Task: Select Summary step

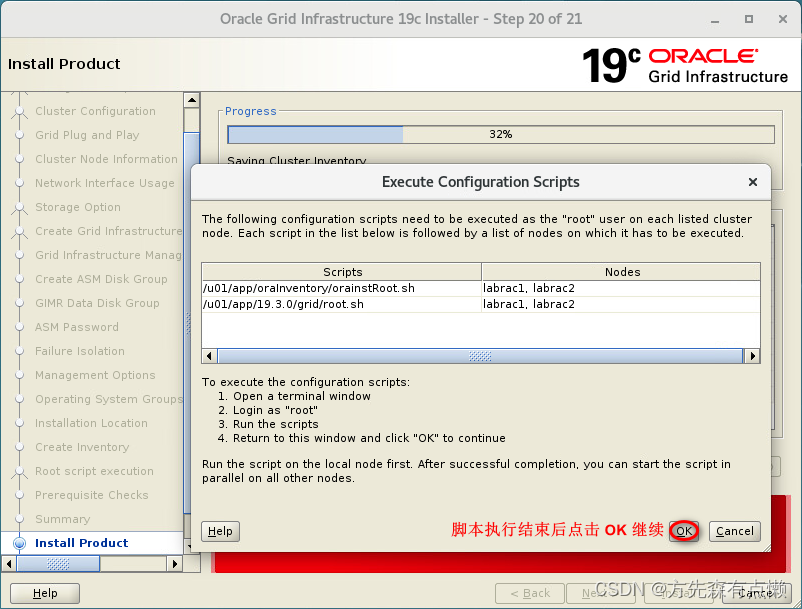Action: (x=62, y=520)
